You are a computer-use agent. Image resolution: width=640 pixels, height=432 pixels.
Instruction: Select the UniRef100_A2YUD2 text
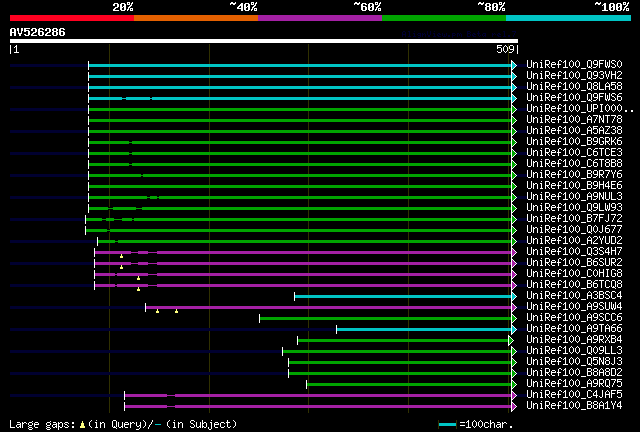click(574, 241)
